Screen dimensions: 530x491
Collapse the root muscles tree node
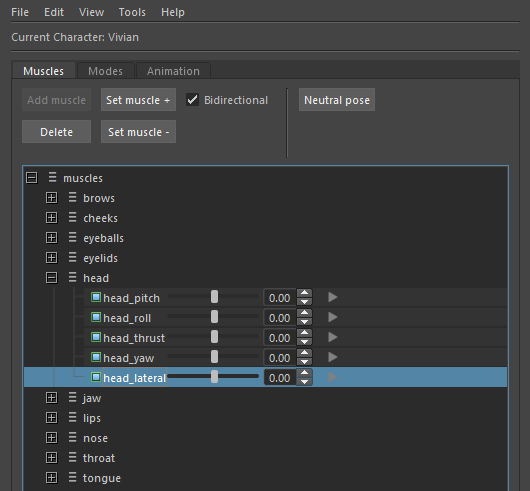[32, 178]
